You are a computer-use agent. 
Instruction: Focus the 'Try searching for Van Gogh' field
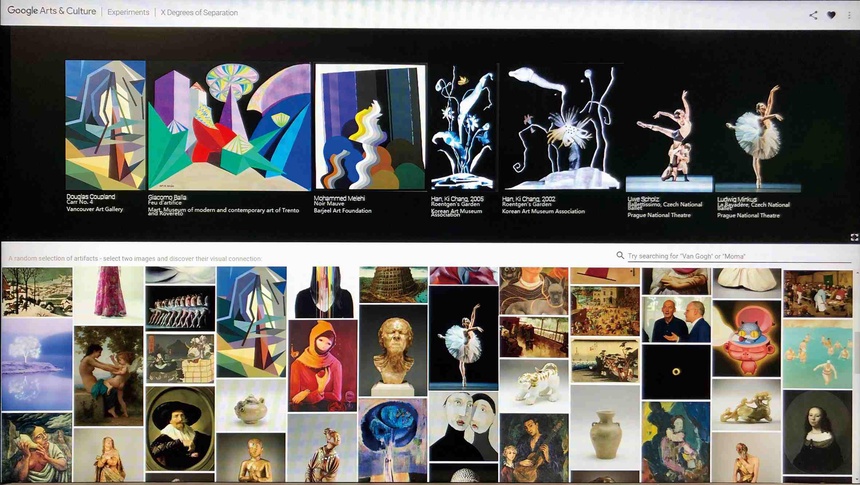tap(739, 256)
